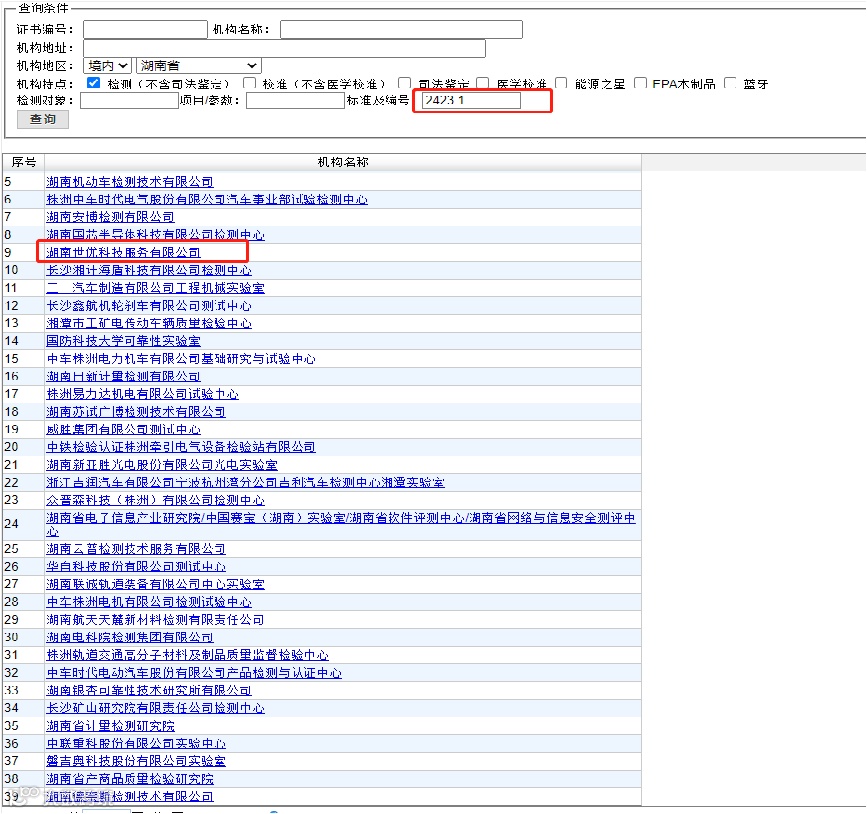Open link 长沙矿山研究院有限责任公司检测中心
This screenshot has height=814, width=867.
click(x=155, y=708)
